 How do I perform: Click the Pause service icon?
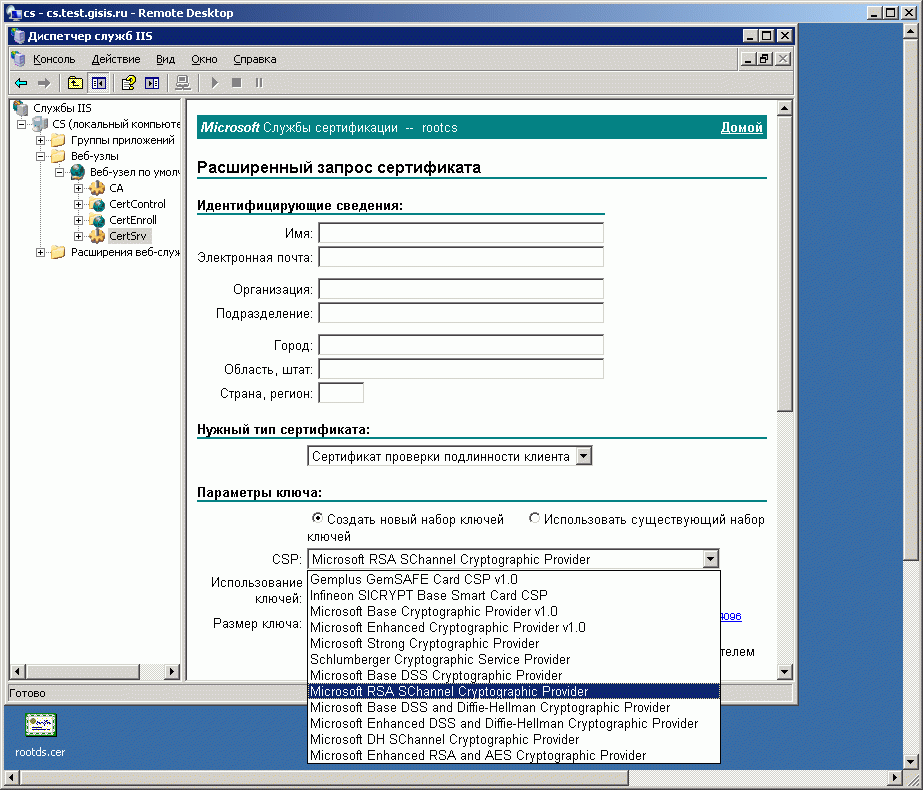pos(259,83)
